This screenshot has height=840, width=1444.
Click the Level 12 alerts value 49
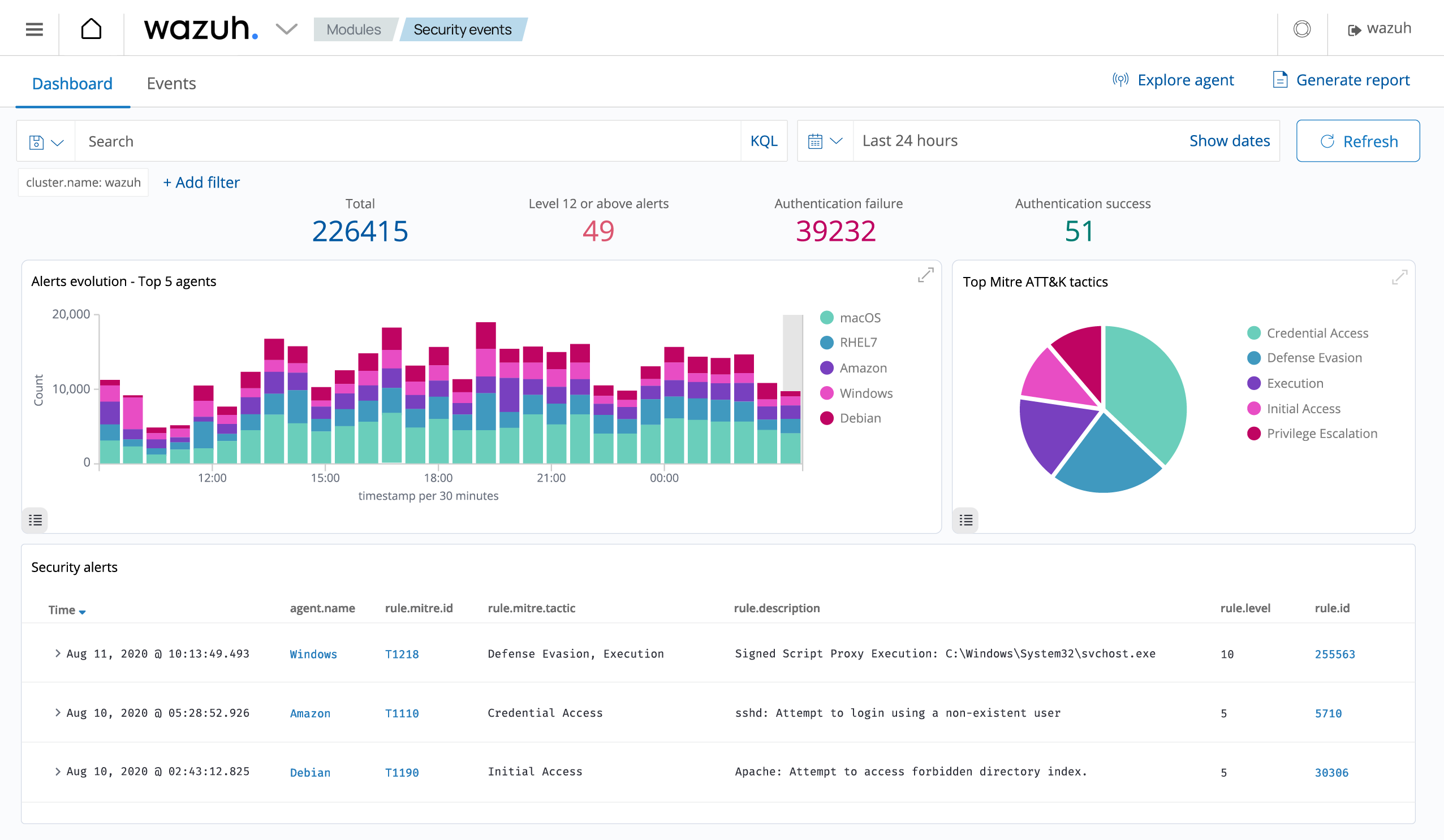point(598,231)
